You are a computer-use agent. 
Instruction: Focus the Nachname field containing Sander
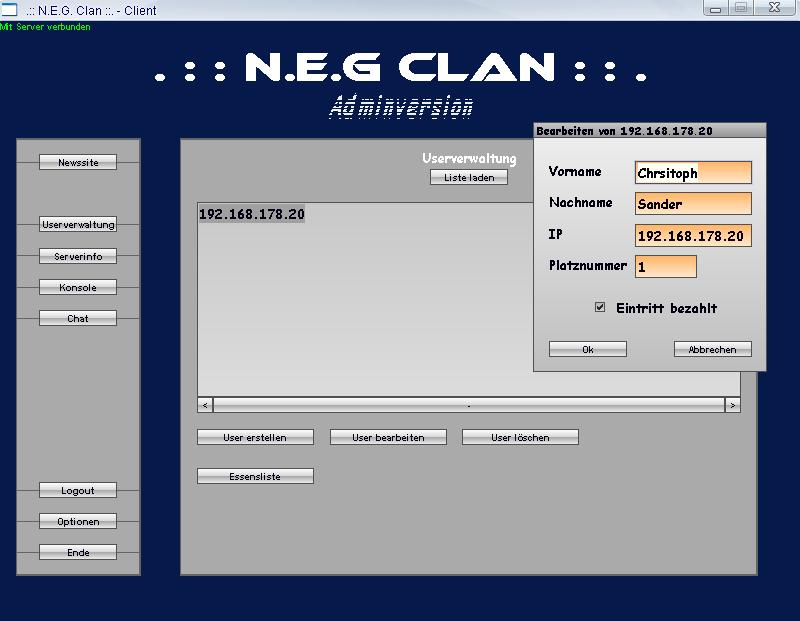[693, 204]
